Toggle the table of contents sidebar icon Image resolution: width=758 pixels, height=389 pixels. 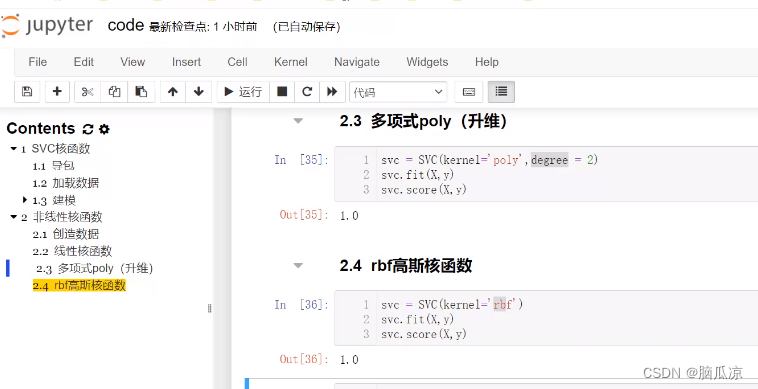click(501, 92)
